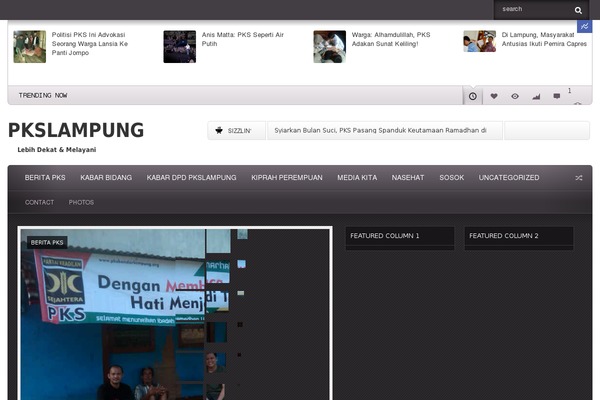Click the BERITA PKS tag on featured image
The height and width of the screenshot is (400, 600).
[47, 242]
